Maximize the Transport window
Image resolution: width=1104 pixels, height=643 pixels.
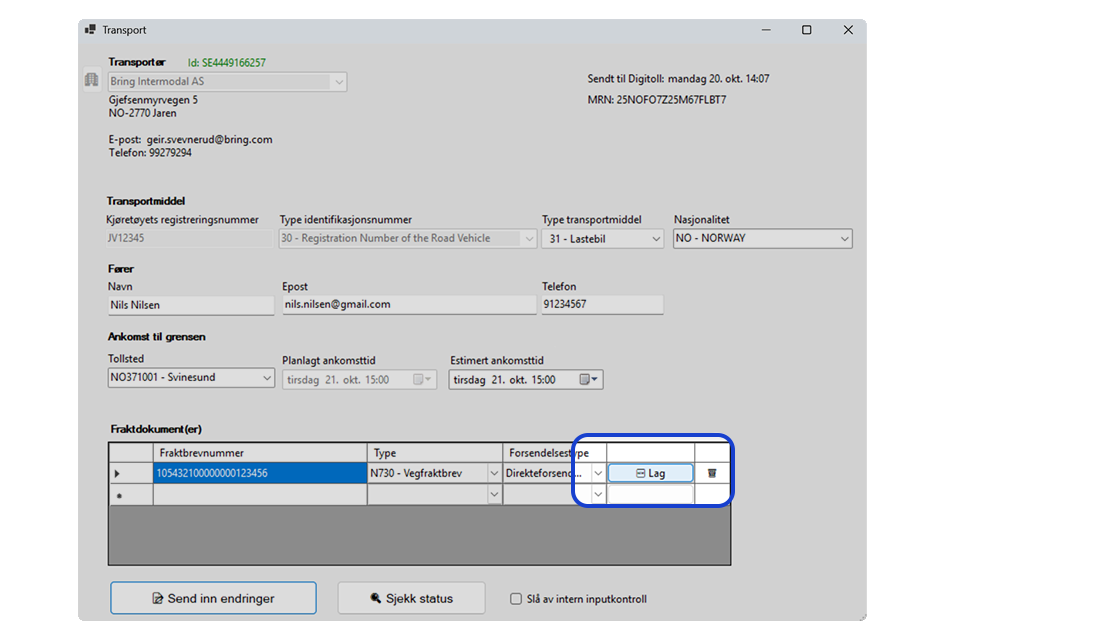tap(807, 30)
